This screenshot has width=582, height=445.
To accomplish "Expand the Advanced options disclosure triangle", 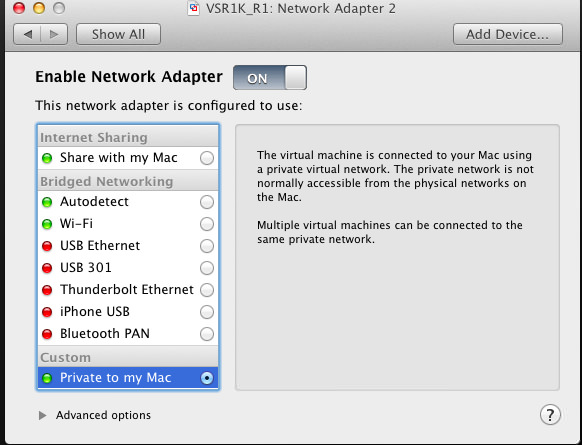I will (43, 415).
